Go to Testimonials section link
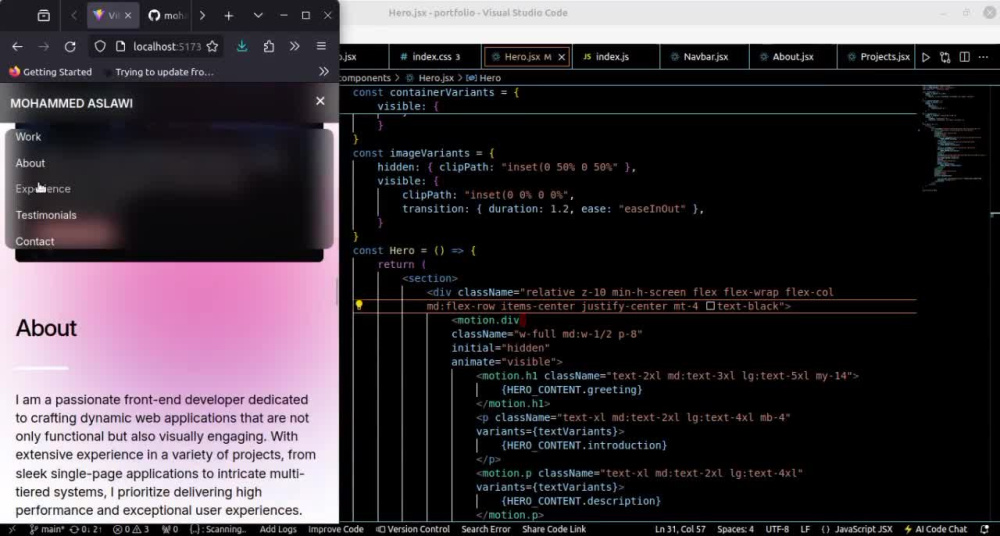 pos(46,215)
